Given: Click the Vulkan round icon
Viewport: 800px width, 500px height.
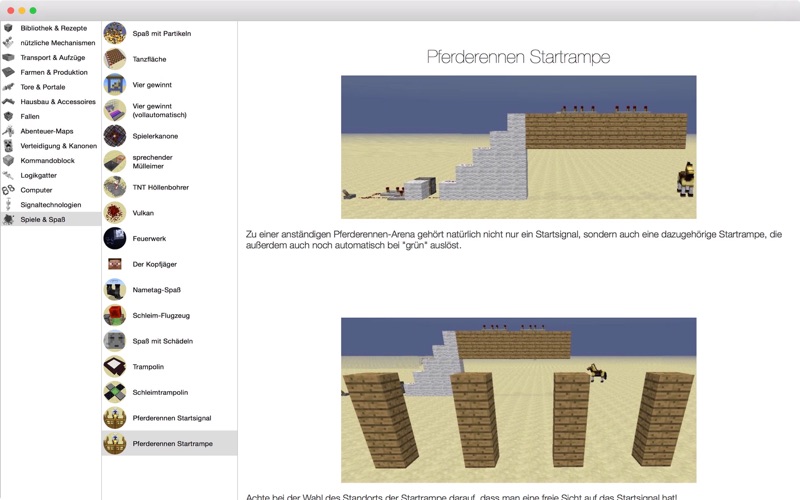Looking at the screenshot, I should pos(115,213).
